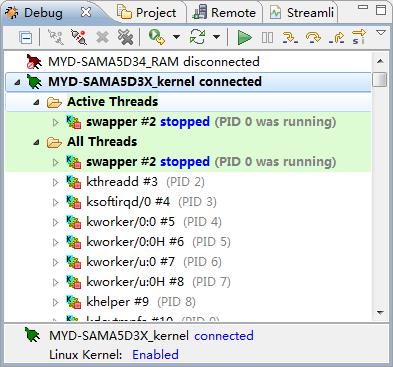Click the Collapse All icon in toolbar
393x367 pixels.
tap(26, 37)
